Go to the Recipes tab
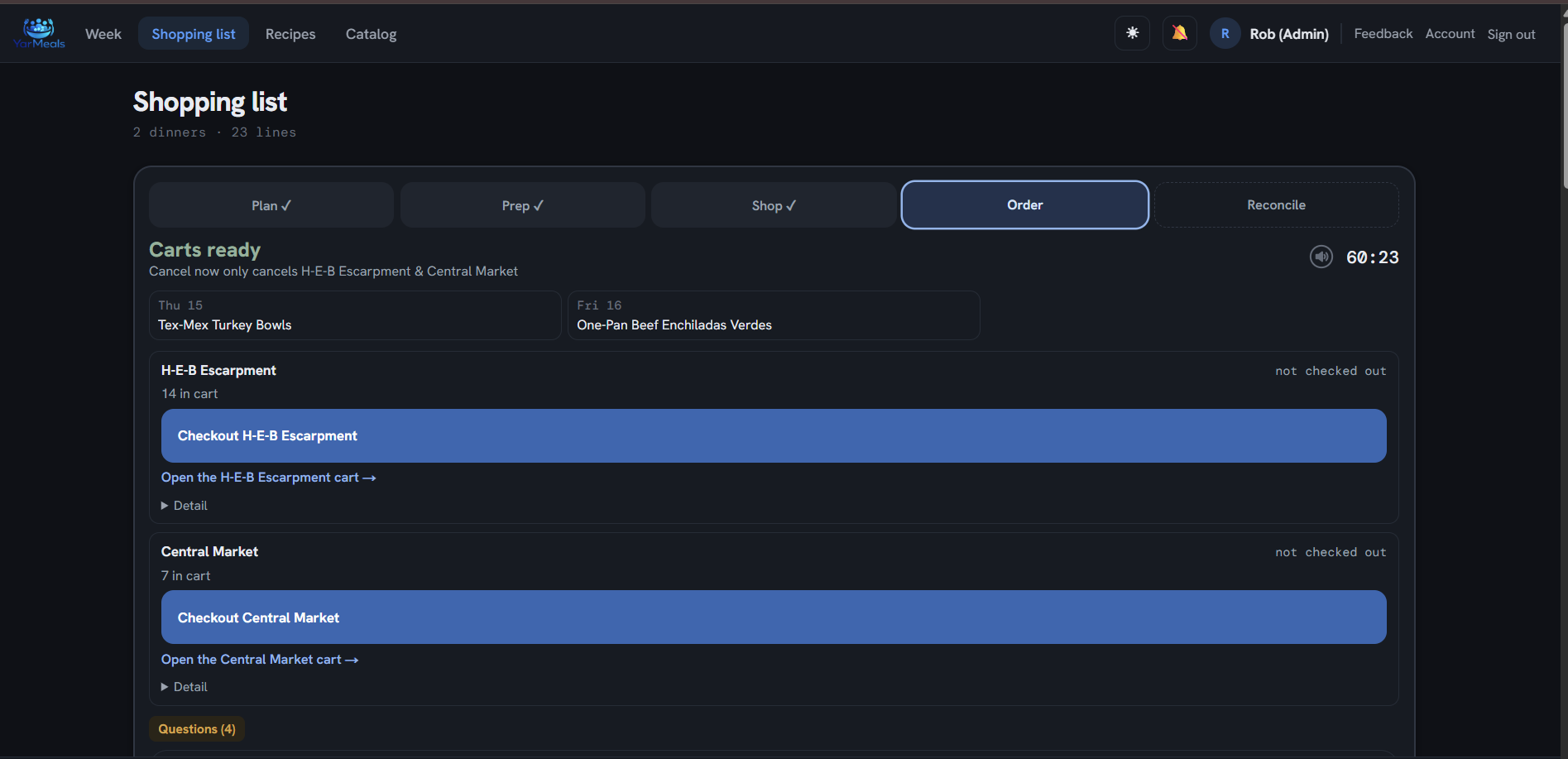 click(290, 34)
